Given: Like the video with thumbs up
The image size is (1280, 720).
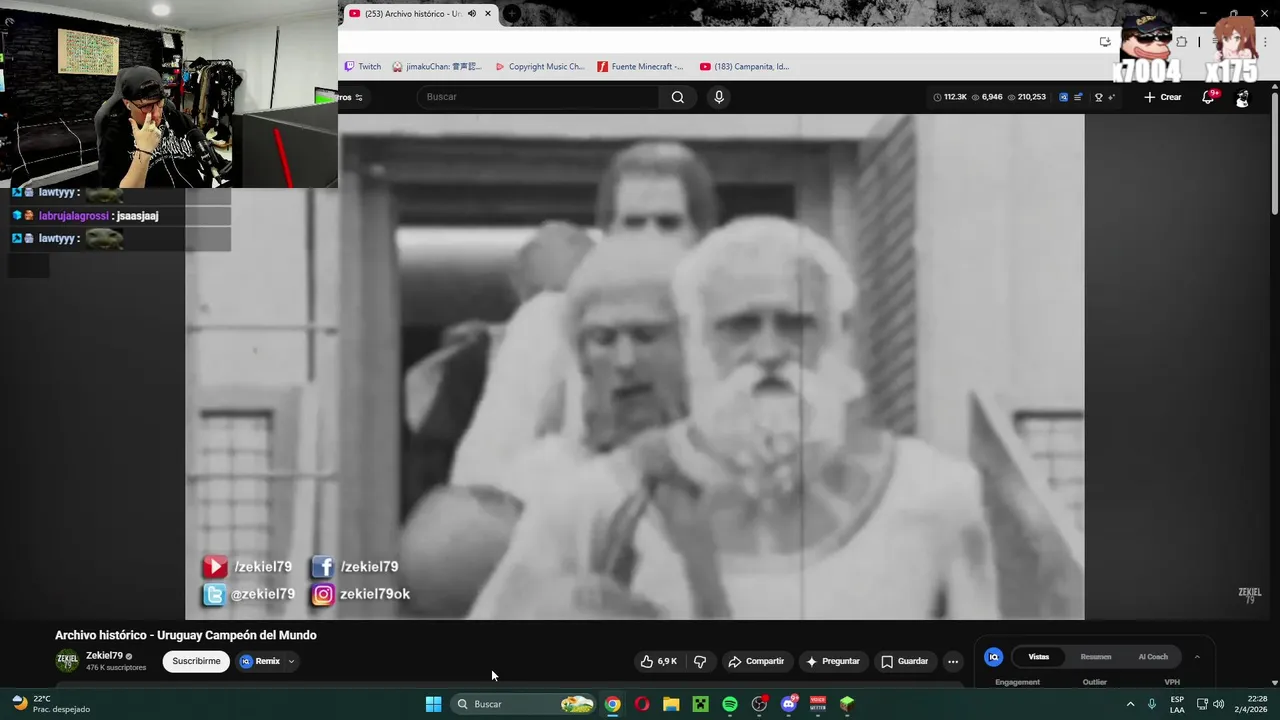Looking at the screenshot, I should pyautogui.click(x=659, y=661).
